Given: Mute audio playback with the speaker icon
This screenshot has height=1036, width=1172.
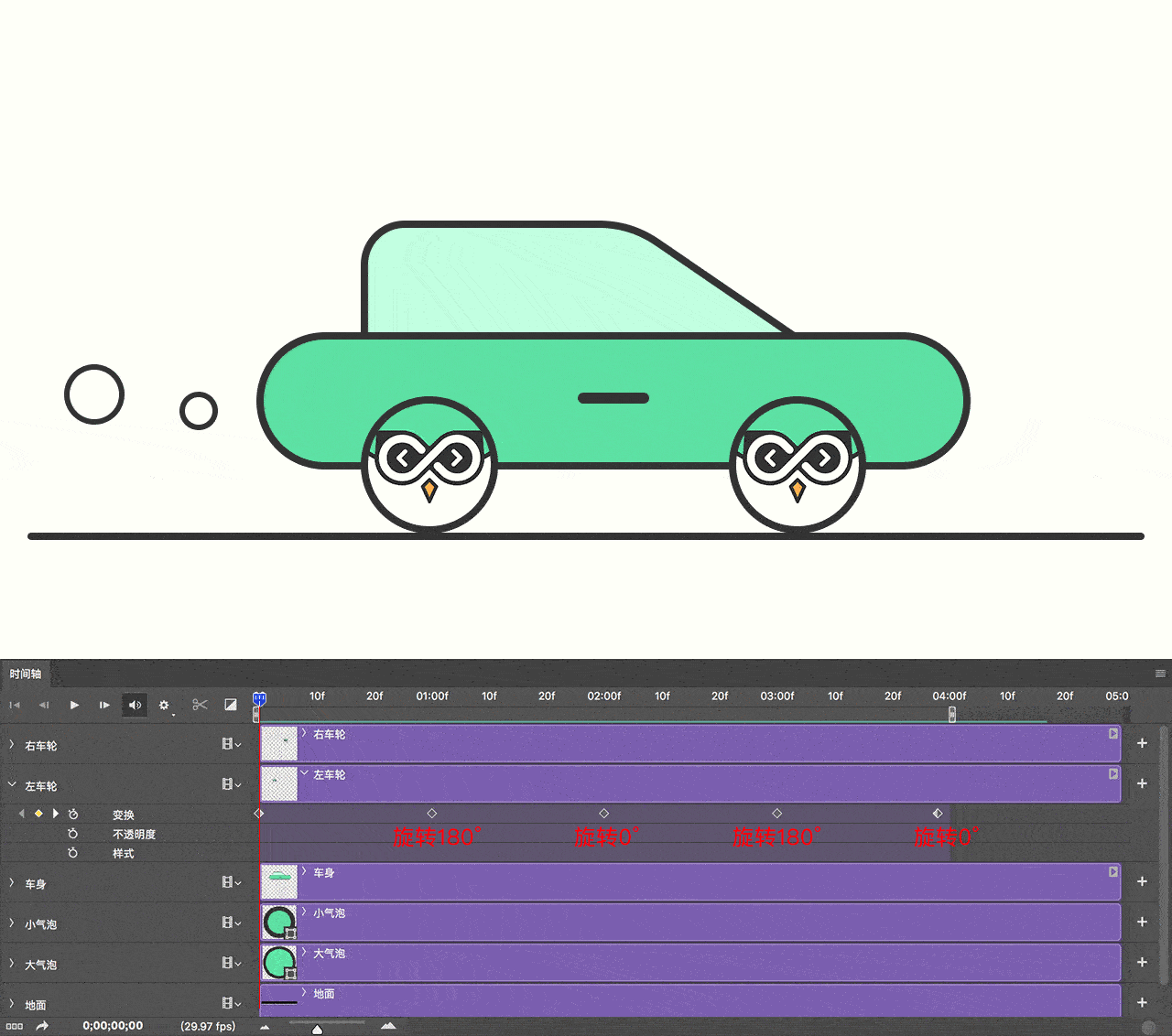Looking at the screenshot, I should coord(135,705).
